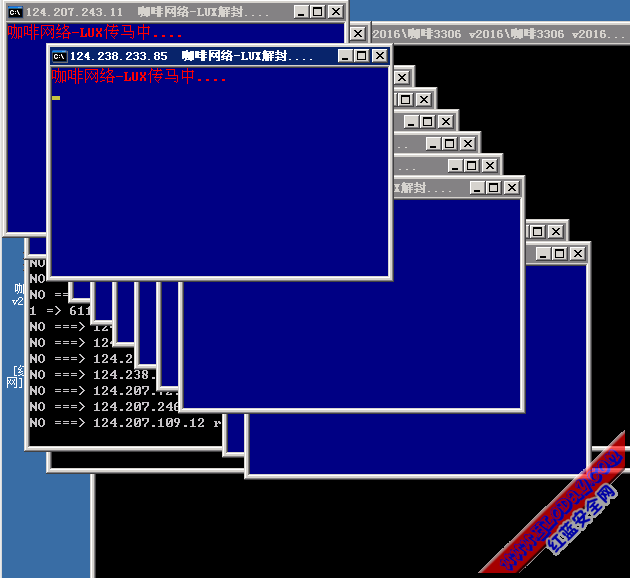Close the rightmost bottom cascaded console window
The image size is (630, 578).
click(x=578, y=254)
